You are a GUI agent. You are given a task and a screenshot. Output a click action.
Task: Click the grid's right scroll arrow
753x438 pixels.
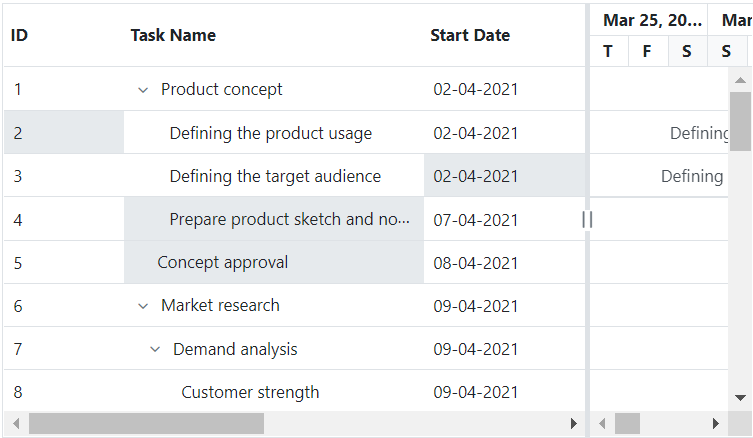[x=573, y=424]
